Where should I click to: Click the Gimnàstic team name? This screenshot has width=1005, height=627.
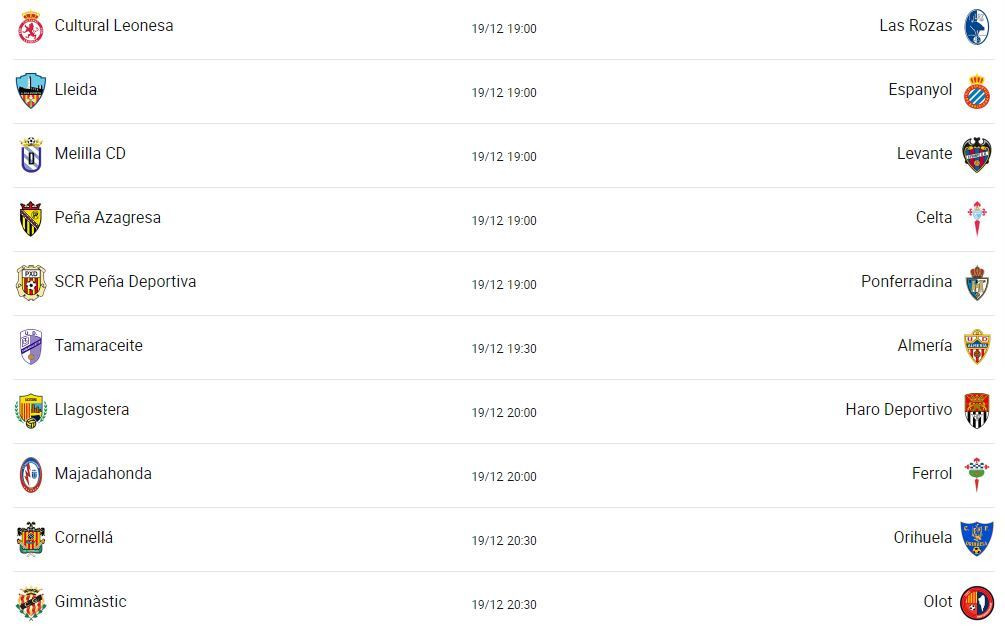[90, 601]
